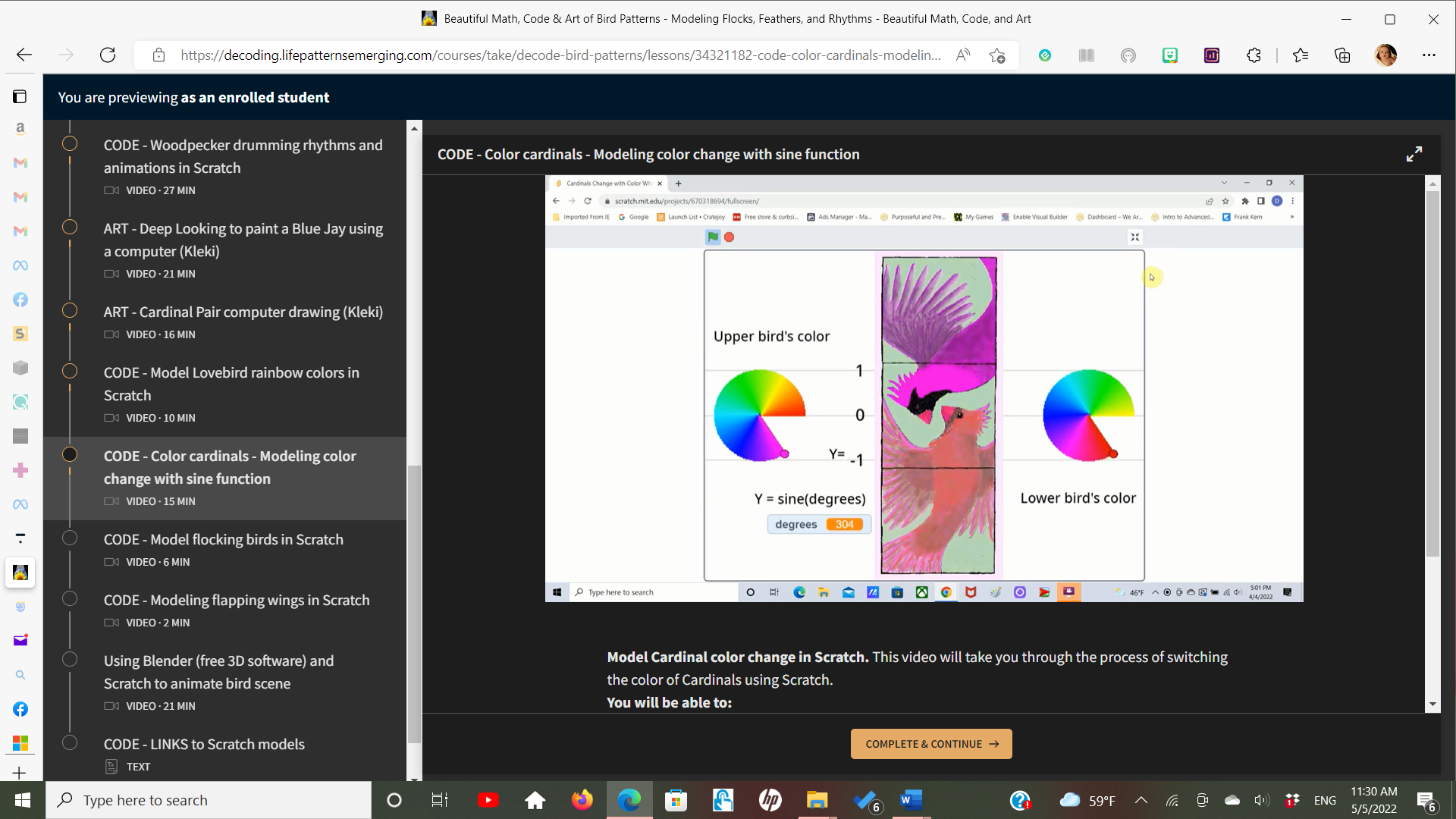Open weather widget showing 59°F
1456x819 pixels.
click(1087, 800)
